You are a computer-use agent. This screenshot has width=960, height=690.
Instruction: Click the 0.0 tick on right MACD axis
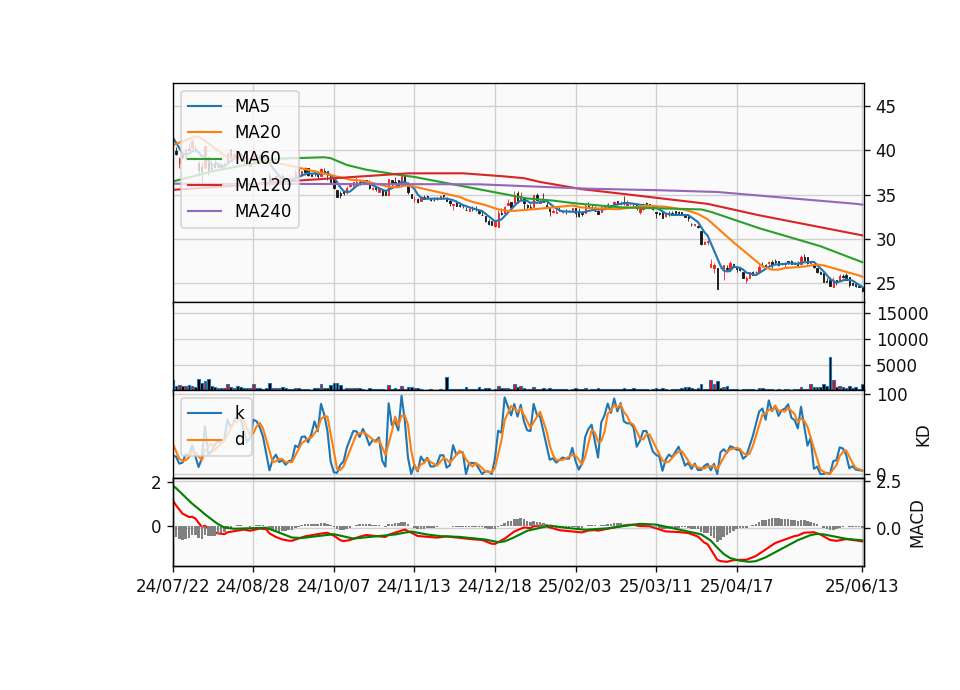[888, 528]
